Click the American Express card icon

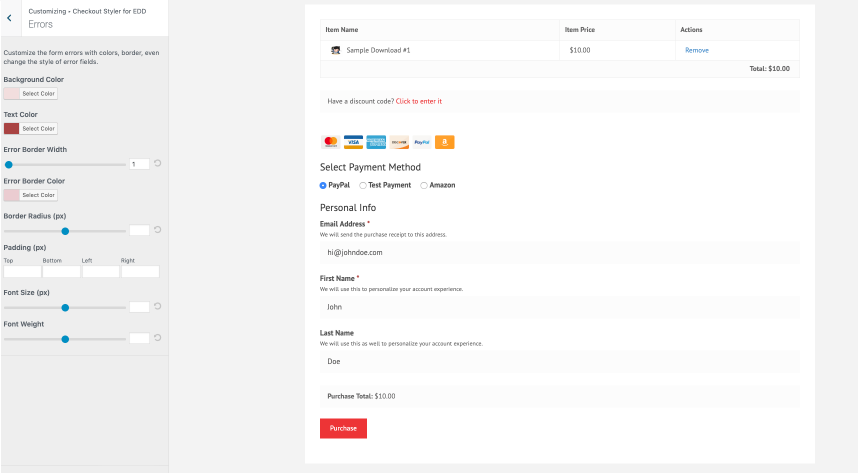pyautogui.click(x=376, y=142)
